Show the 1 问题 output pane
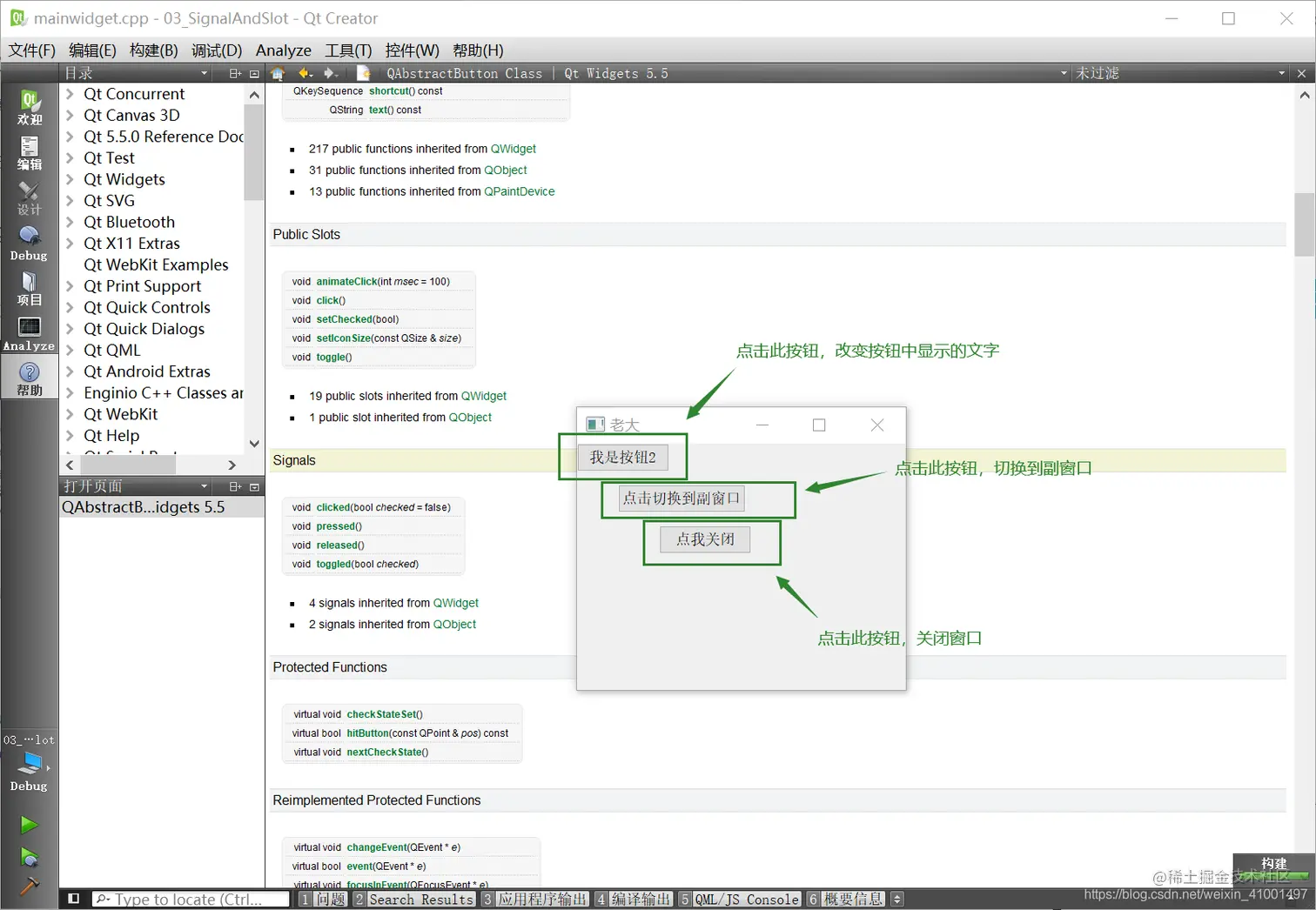1316x910 pixels. [x=323, y=900]
